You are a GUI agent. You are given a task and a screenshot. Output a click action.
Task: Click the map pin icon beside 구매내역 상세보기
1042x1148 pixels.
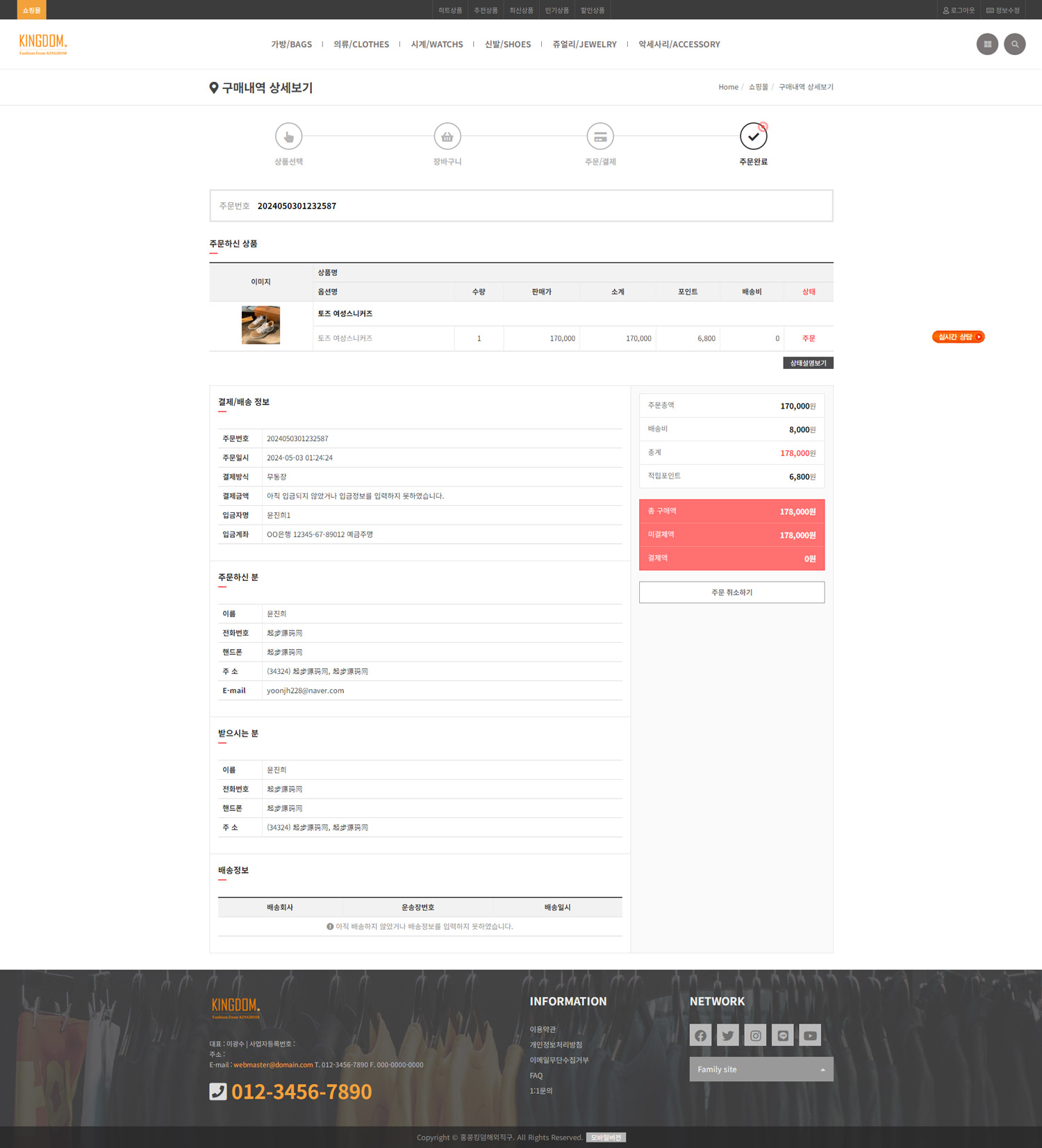click(x=214, y=88)
